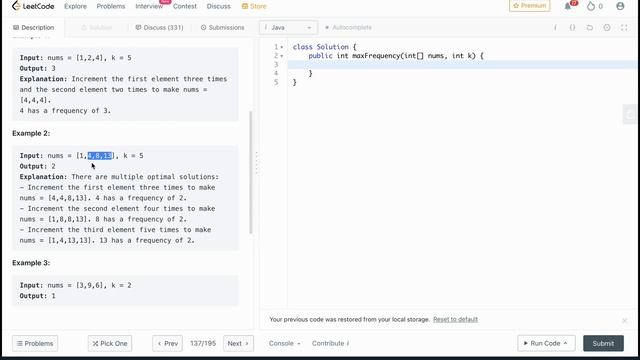Collapse code fold arrow on line 1

tap(282, 47)
